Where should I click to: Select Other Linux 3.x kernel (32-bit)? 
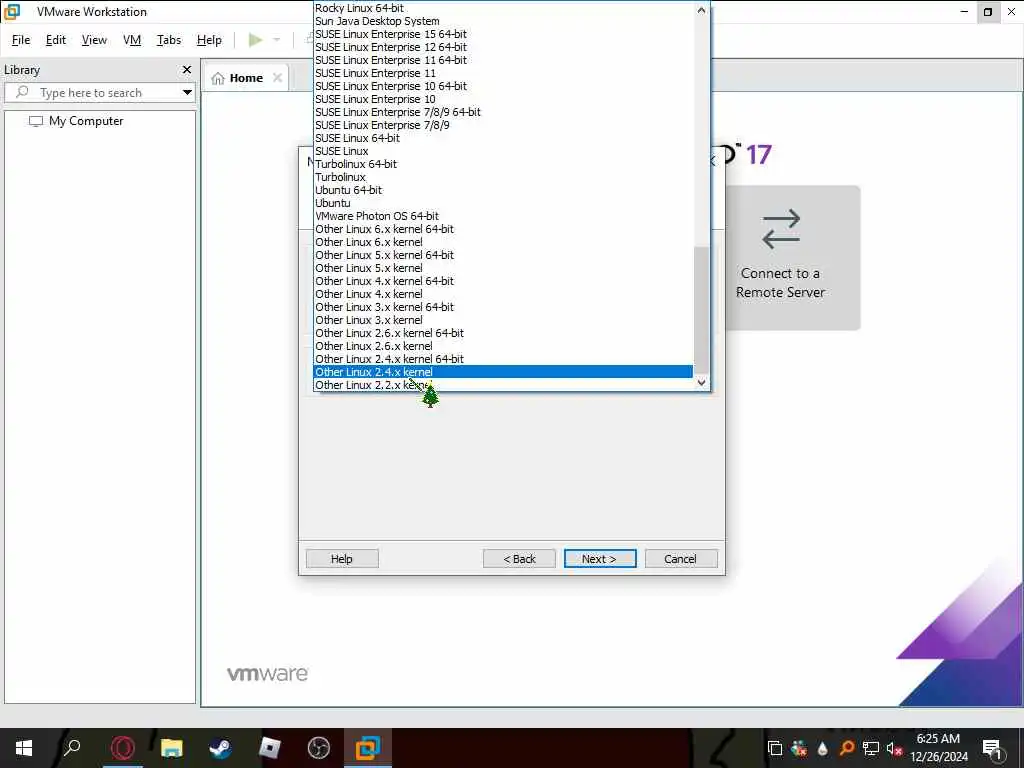[503, 320]
